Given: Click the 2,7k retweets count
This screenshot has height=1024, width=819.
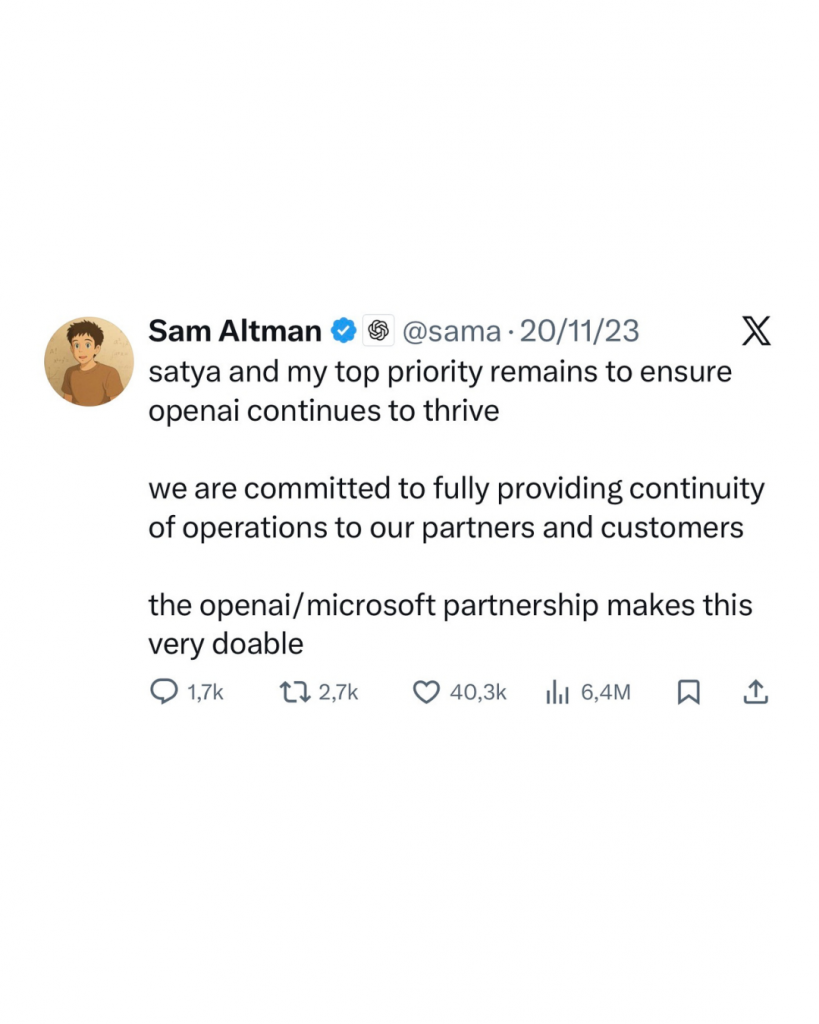Looking at the screenshot, I should point(338,692).
